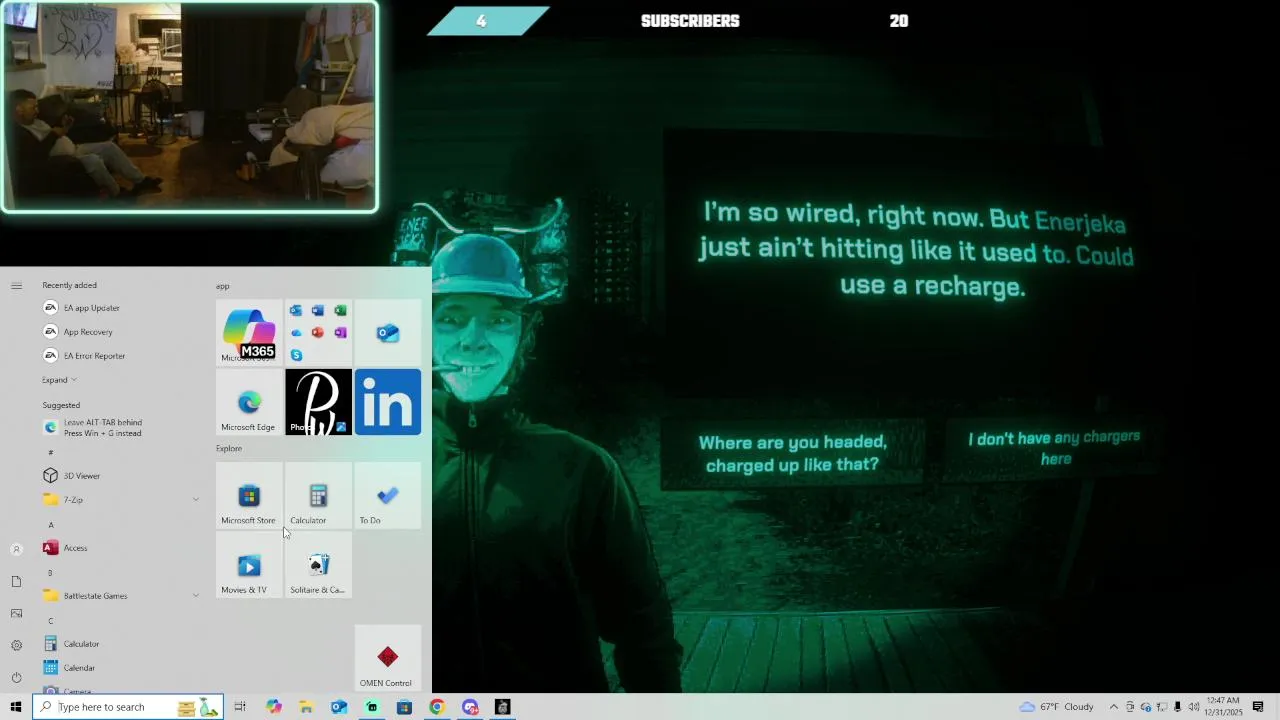Viewport: 1280px width, 720px height.
Task: Click the Windows Start button
Action: point(16,707)
